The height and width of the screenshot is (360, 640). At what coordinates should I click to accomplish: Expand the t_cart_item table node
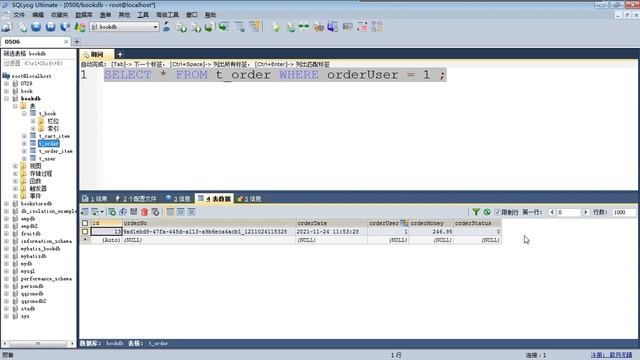(x=24, y=136)
